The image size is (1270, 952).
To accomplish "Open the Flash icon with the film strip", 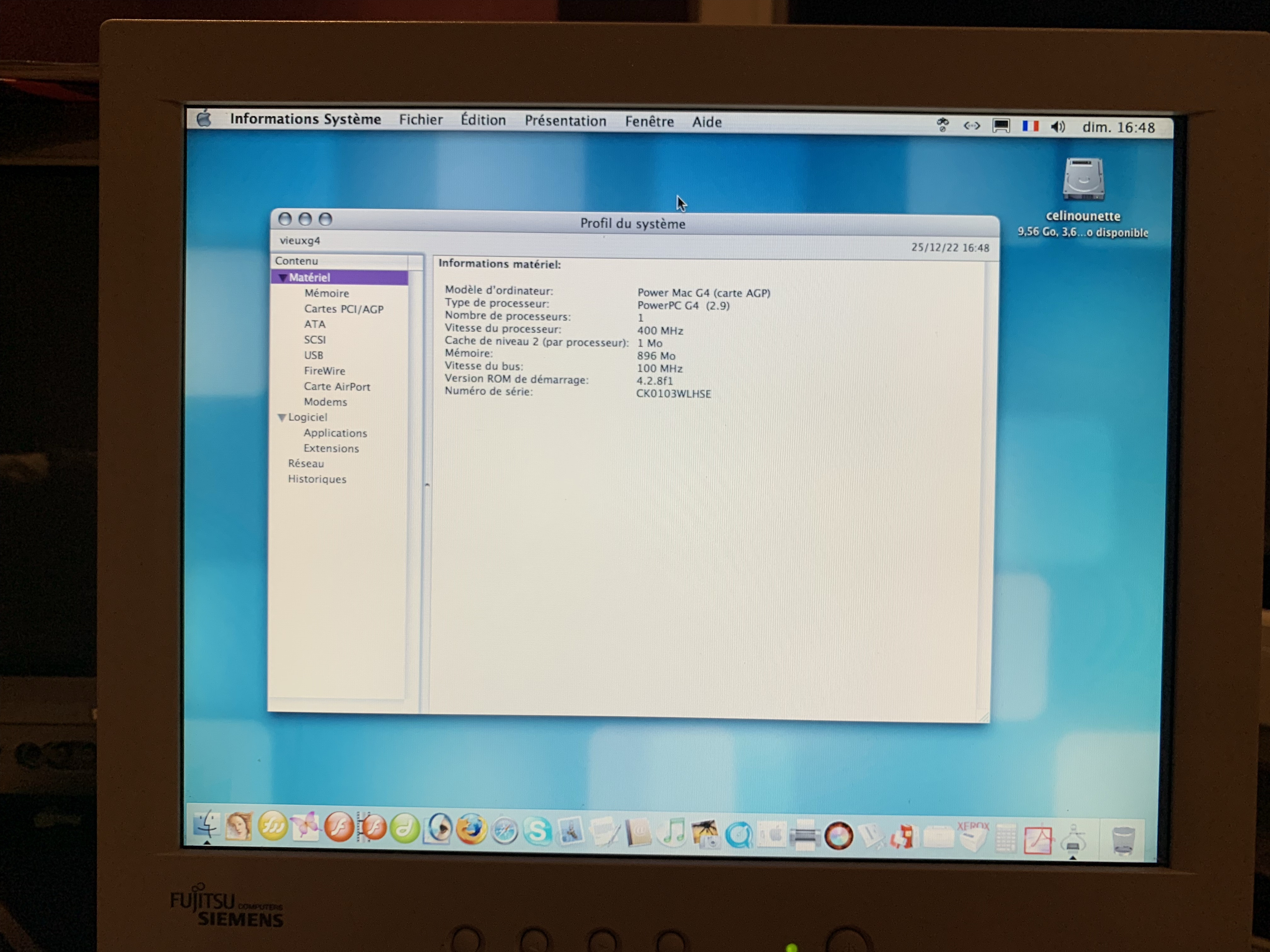I will click(372, 828).
